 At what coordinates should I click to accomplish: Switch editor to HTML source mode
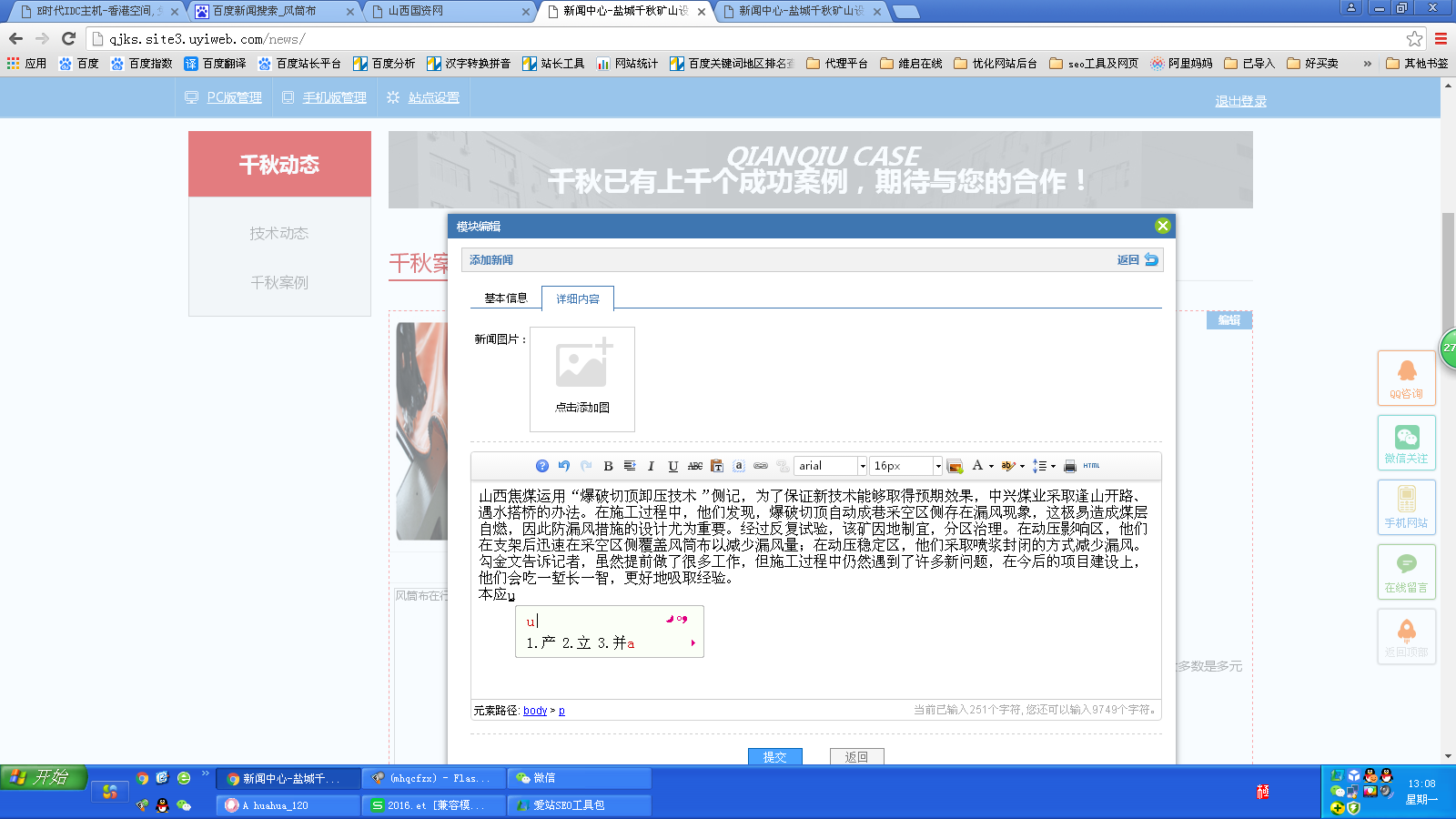coord(1091,466)
